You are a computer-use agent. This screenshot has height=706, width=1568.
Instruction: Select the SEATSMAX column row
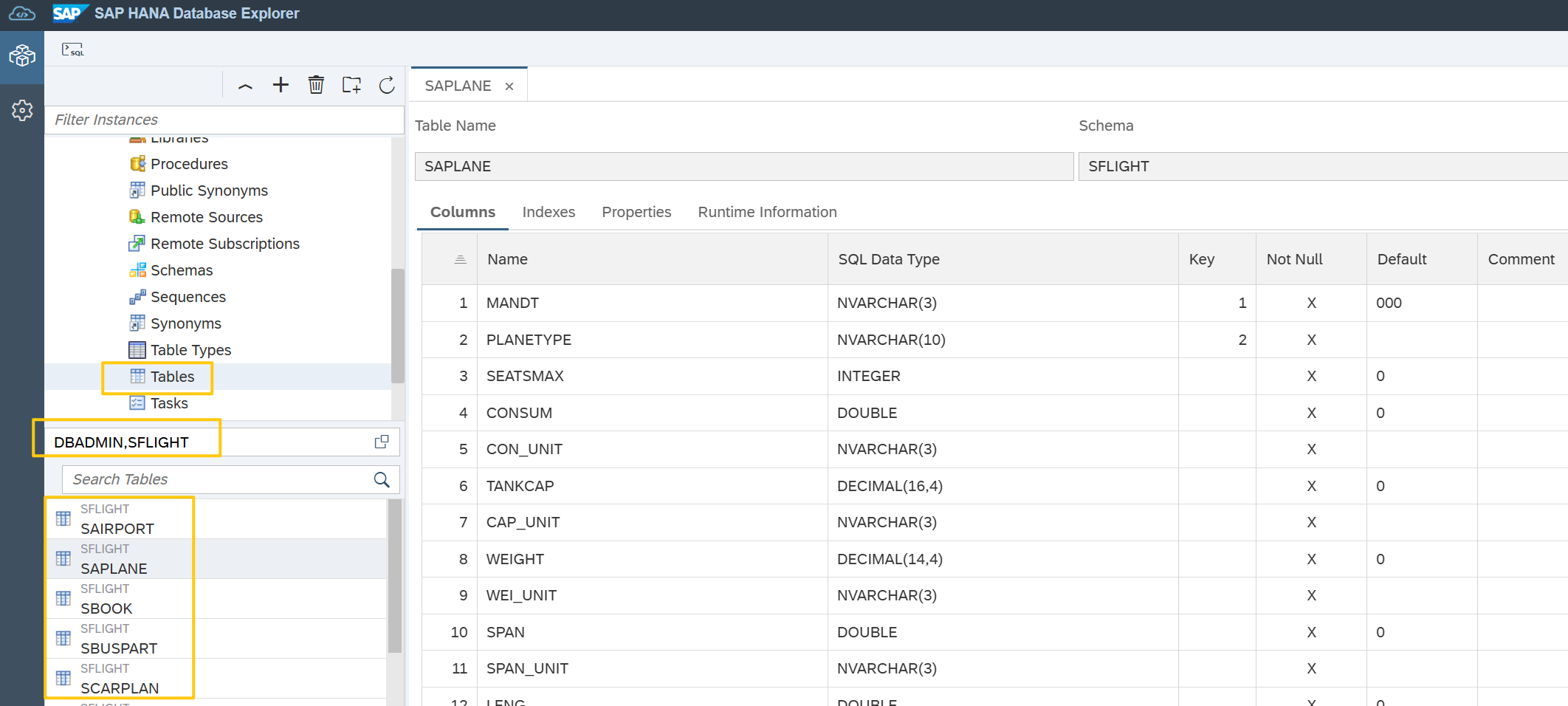pos(995,376)
